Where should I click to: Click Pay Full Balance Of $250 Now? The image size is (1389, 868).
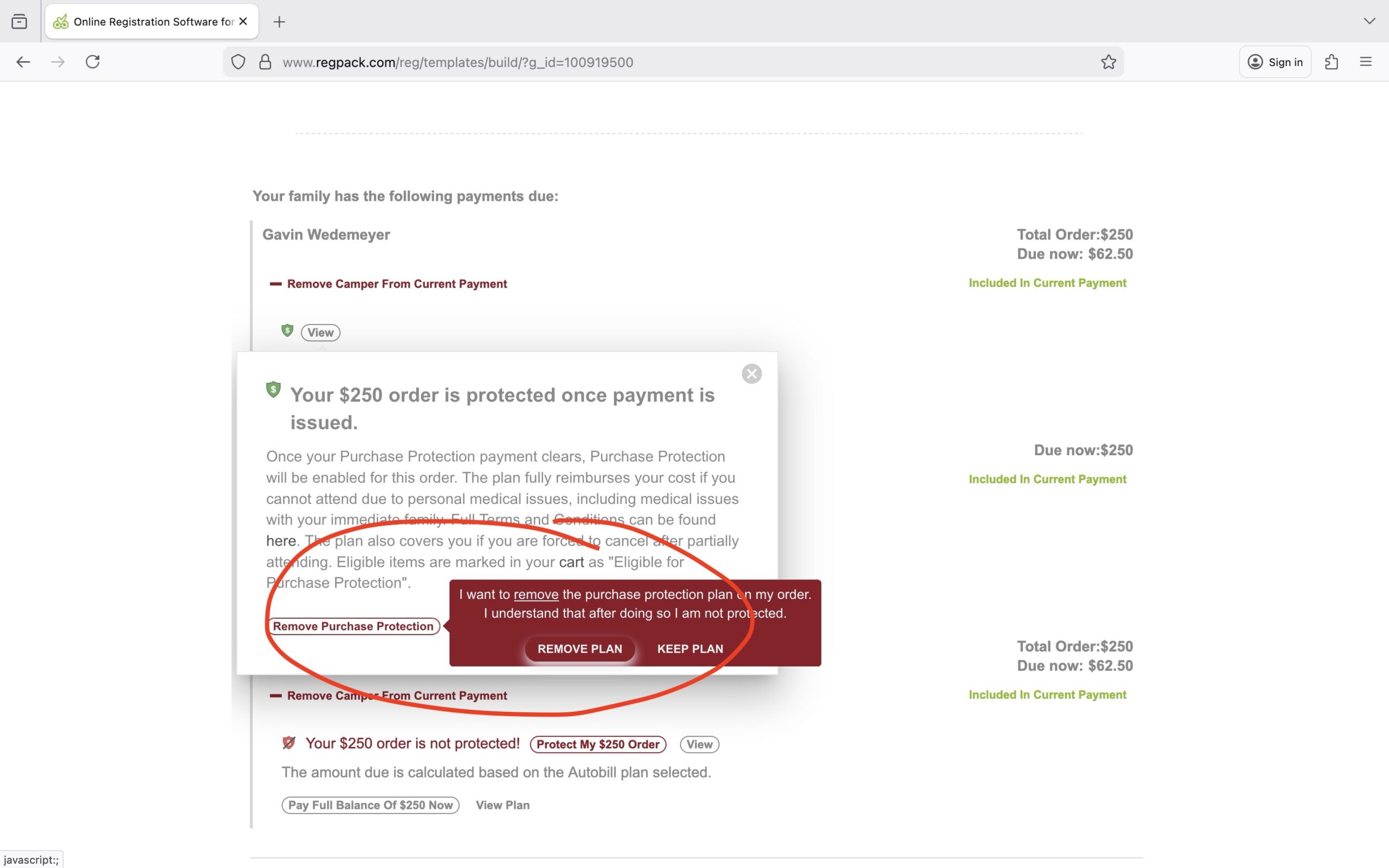370,805
